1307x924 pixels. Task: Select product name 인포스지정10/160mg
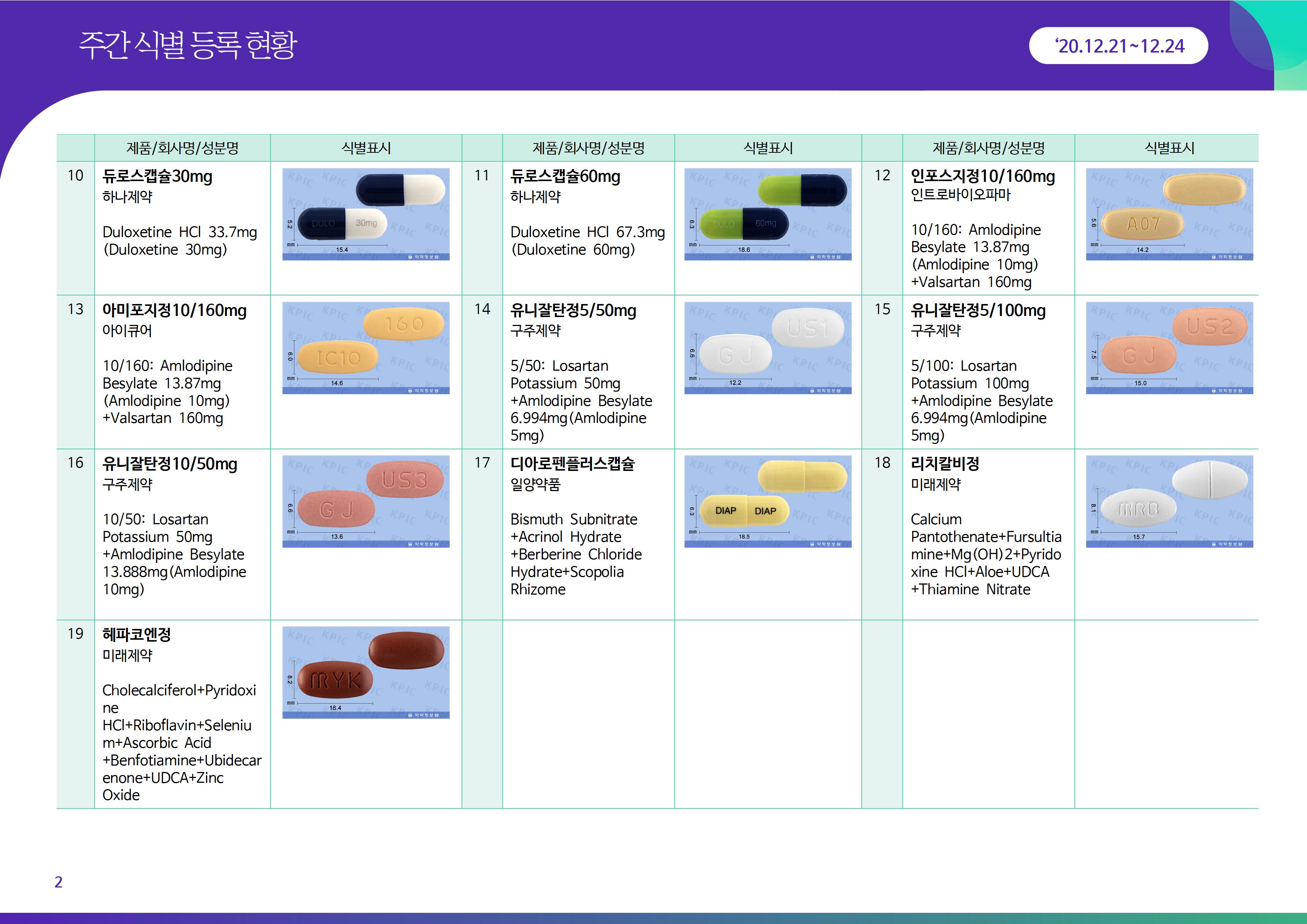click(x=982, y=177)
